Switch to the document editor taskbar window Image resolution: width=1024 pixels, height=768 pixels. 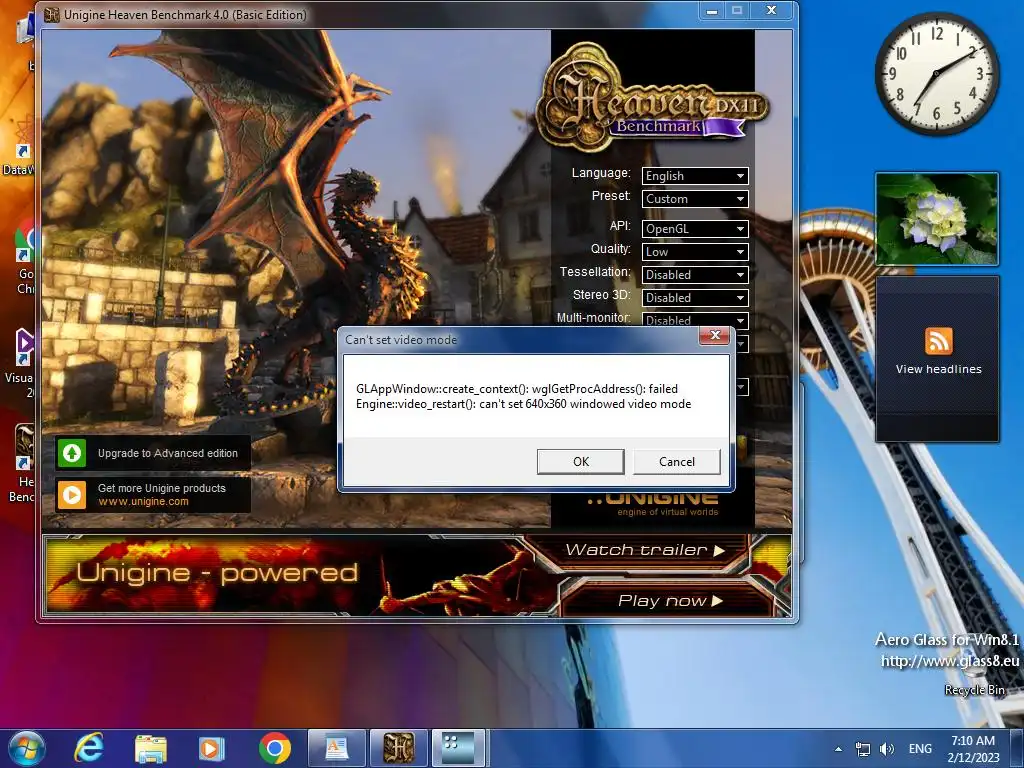337,748
